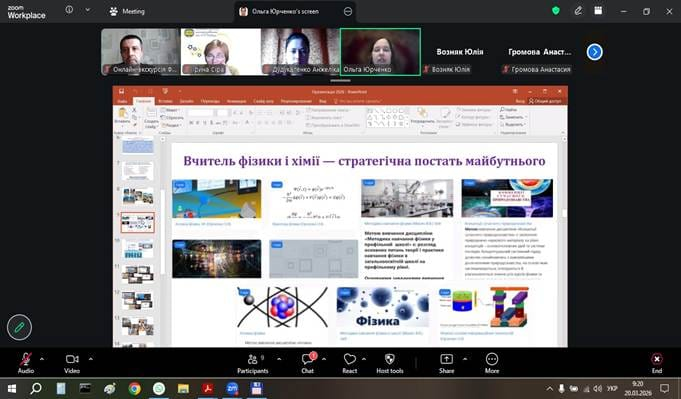681x399 pixels.
Task: Open the clock showing 9:20
Action: coord(638,388)
